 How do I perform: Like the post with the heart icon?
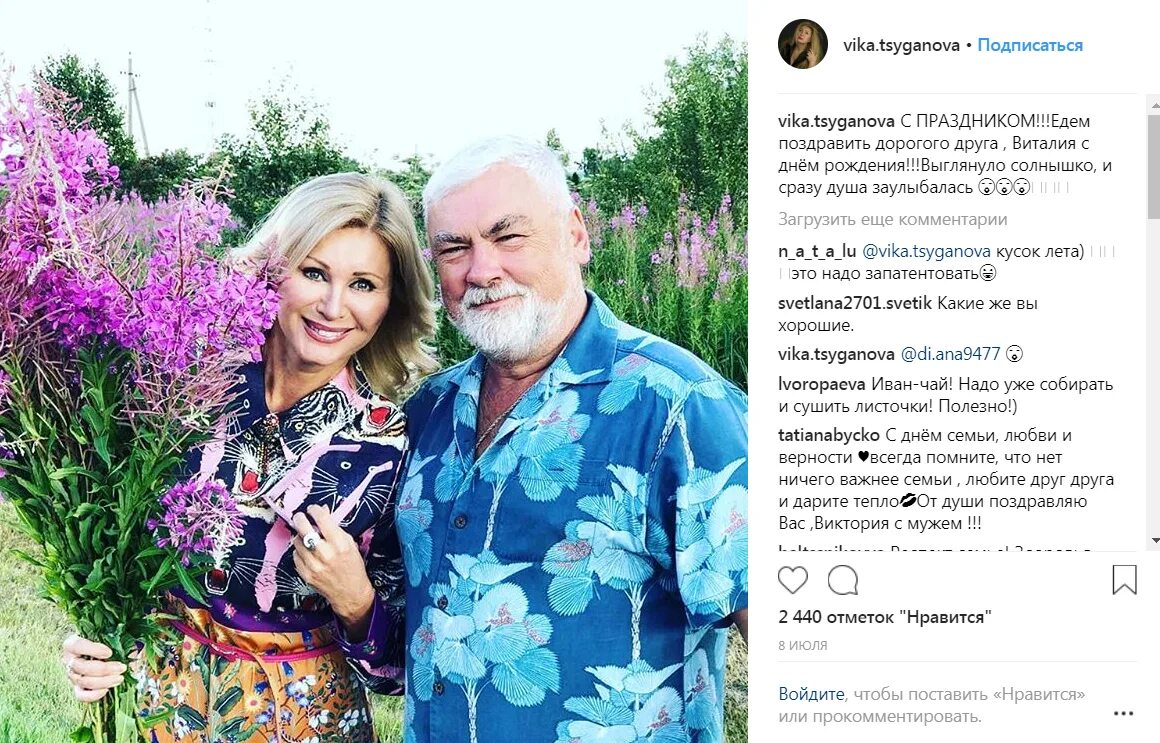(792, 580)
